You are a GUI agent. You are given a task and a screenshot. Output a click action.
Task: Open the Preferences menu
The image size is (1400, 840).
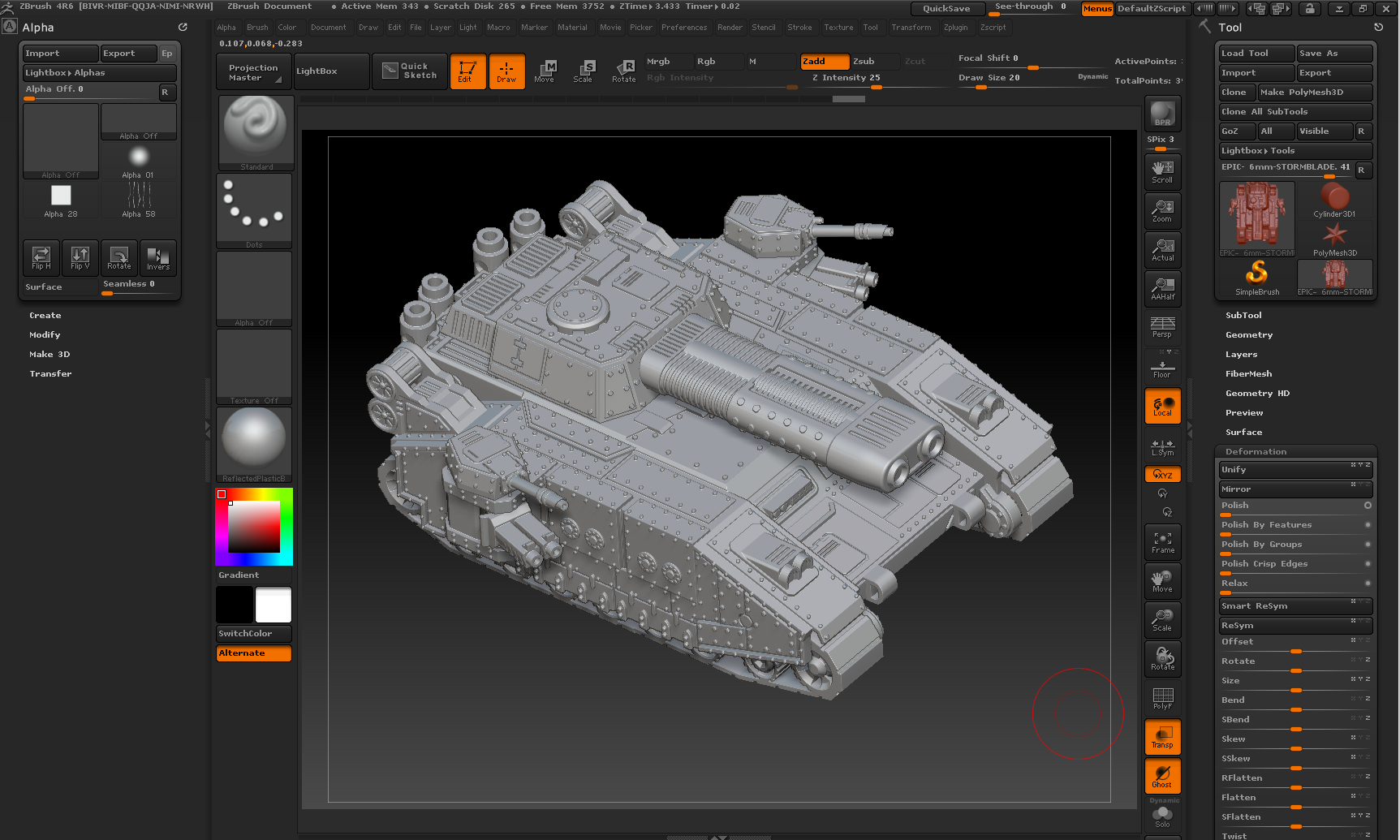point(684,27)
